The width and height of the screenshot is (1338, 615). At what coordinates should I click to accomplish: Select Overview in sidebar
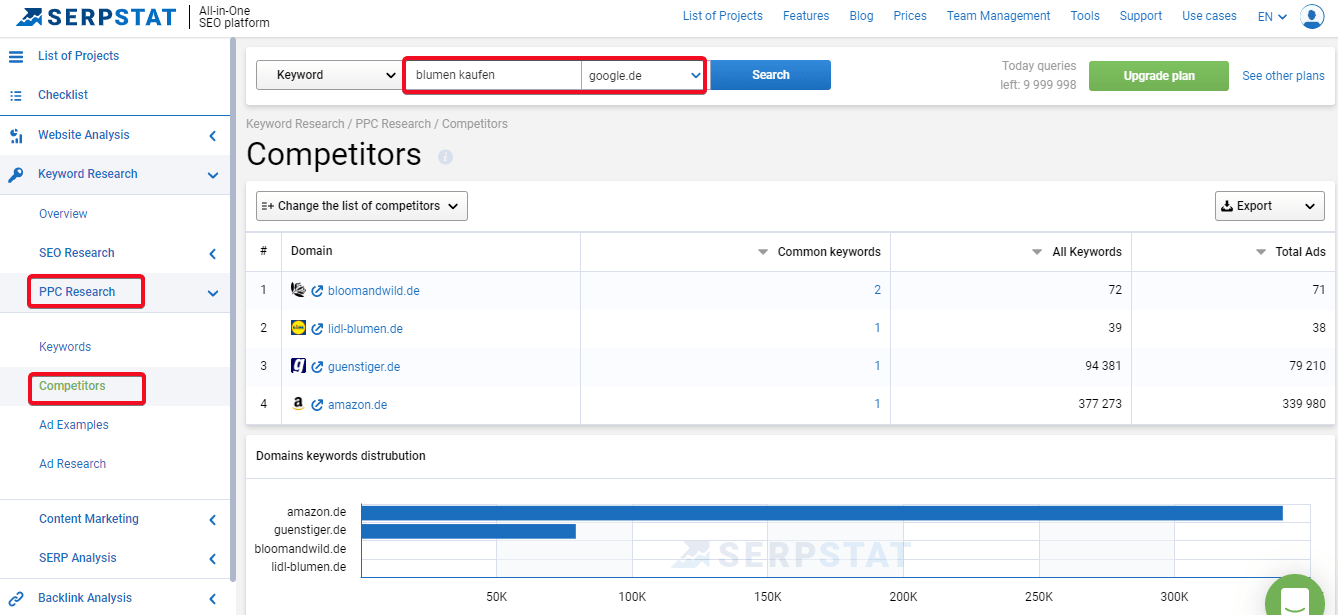(x=63, y=214)
